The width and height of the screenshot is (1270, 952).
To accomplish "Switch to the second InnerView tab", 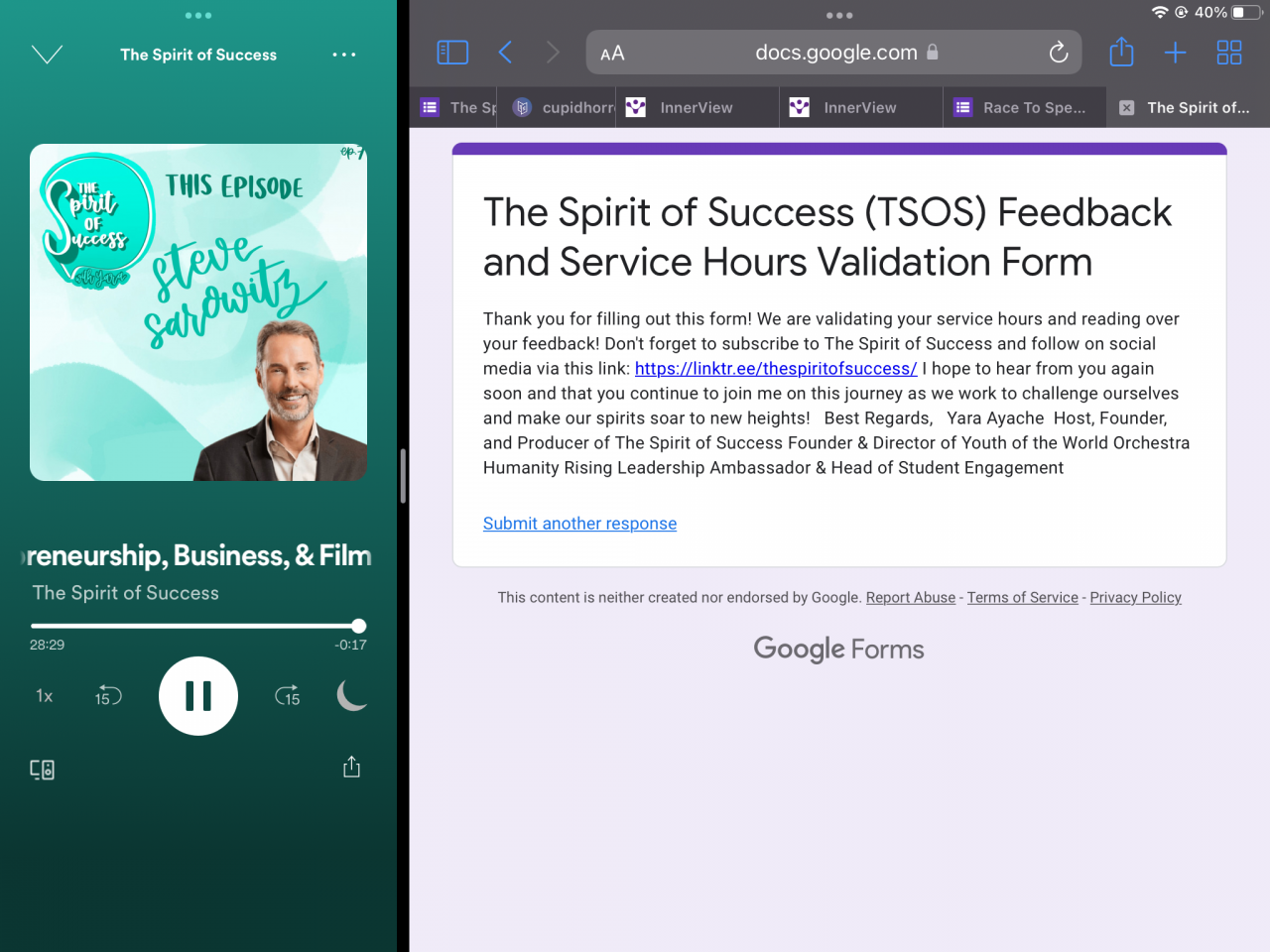I will coord(860,107).
